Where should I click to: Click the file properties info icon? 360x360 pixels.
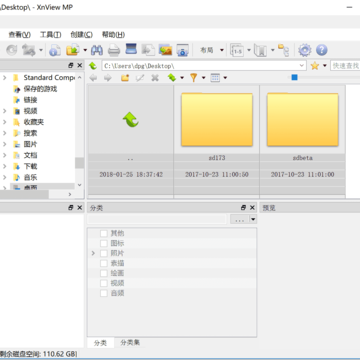55,50
